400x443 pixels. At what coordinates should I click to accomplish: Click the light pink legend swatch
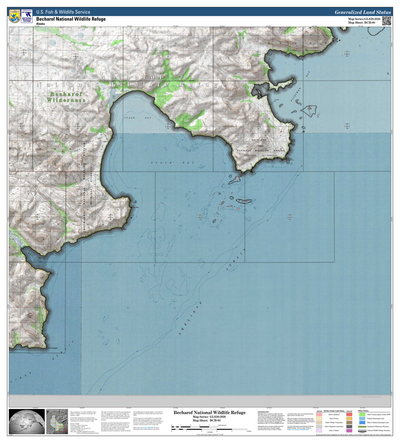[319, 414]
